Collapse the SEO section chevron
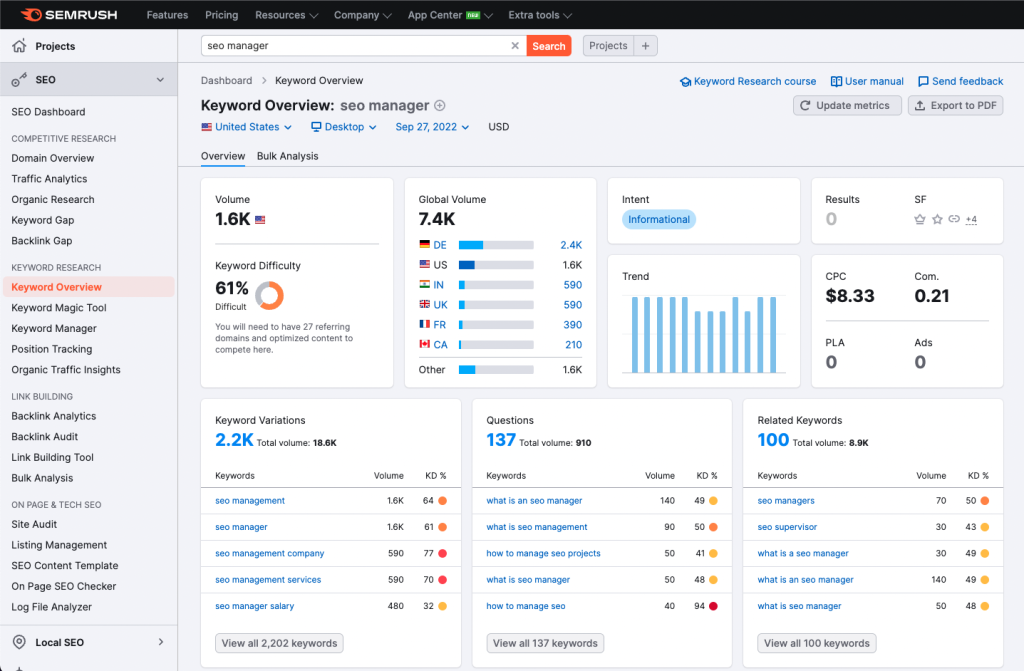The image size is (1024, 671). click(x=160, y=80)
